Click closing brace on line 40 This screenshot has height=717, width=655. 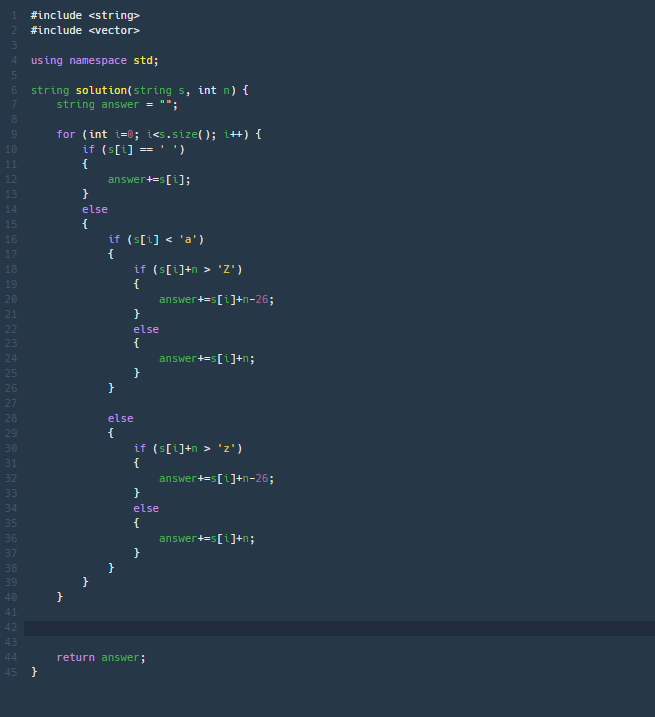pos(59,597)
